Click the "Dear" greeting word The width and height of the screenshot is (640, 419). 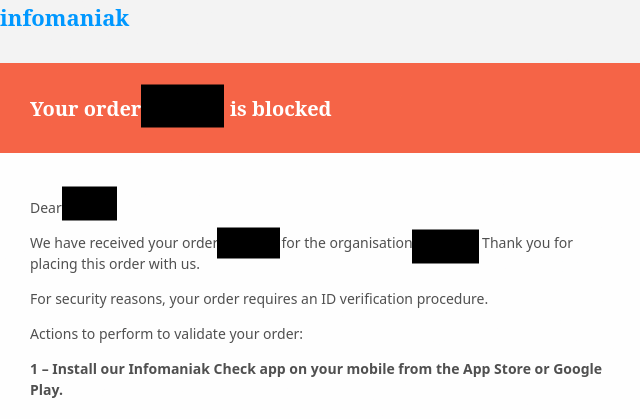pos(46,208)
